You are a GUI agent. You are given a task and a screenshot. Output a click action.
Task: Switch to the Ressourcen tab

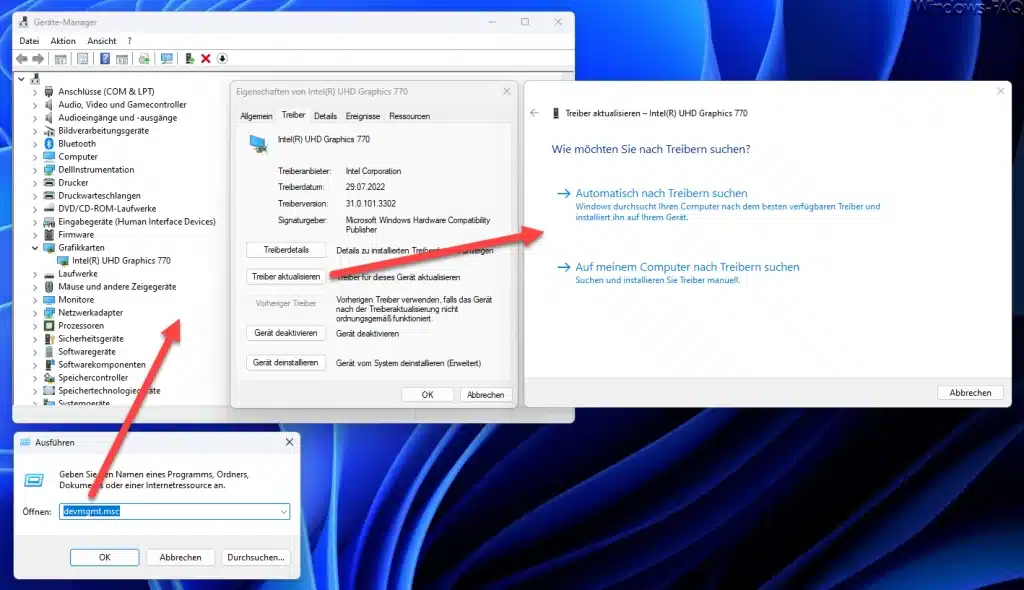click(409, 116)
